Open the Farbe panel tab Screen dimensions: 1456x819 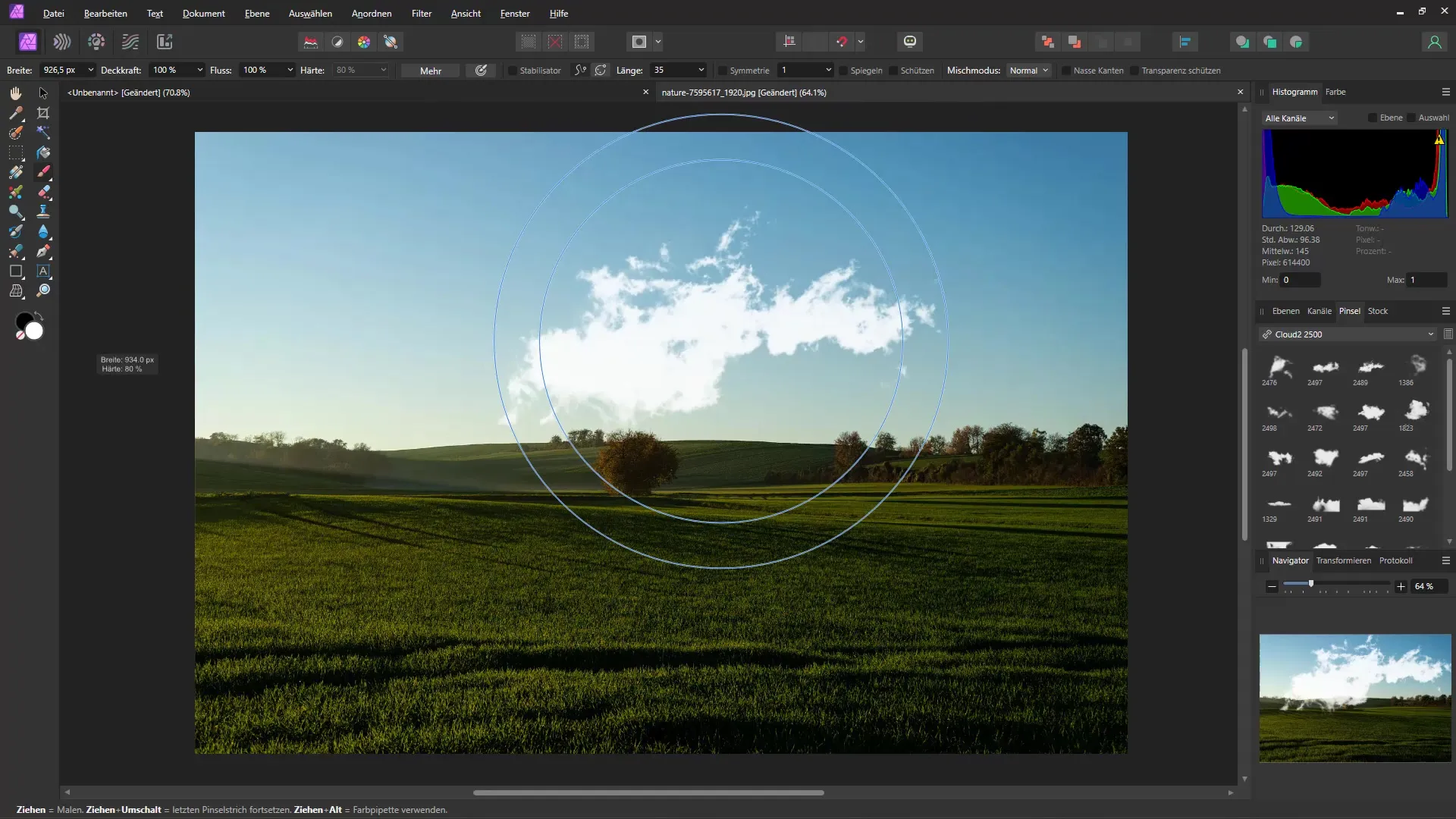1335,92
